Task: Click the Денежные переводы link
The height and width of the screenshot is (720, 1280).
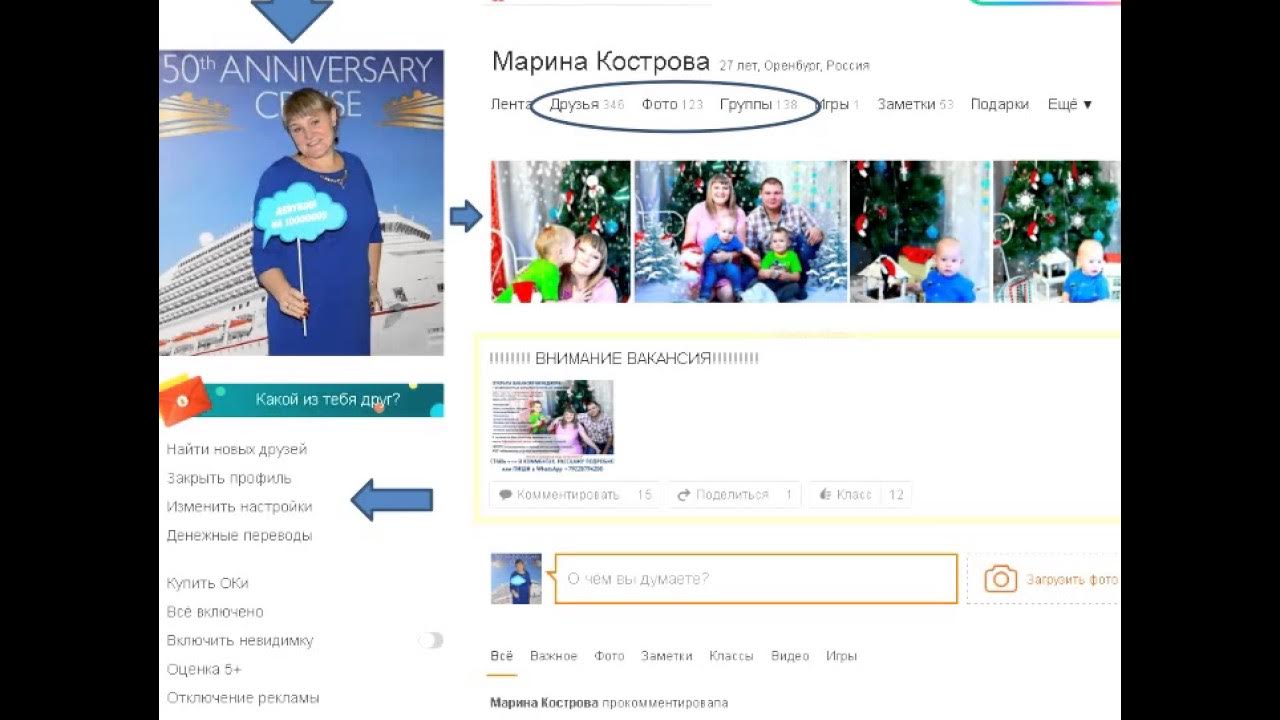Action: pyautogui.click(x=239, y=535)
